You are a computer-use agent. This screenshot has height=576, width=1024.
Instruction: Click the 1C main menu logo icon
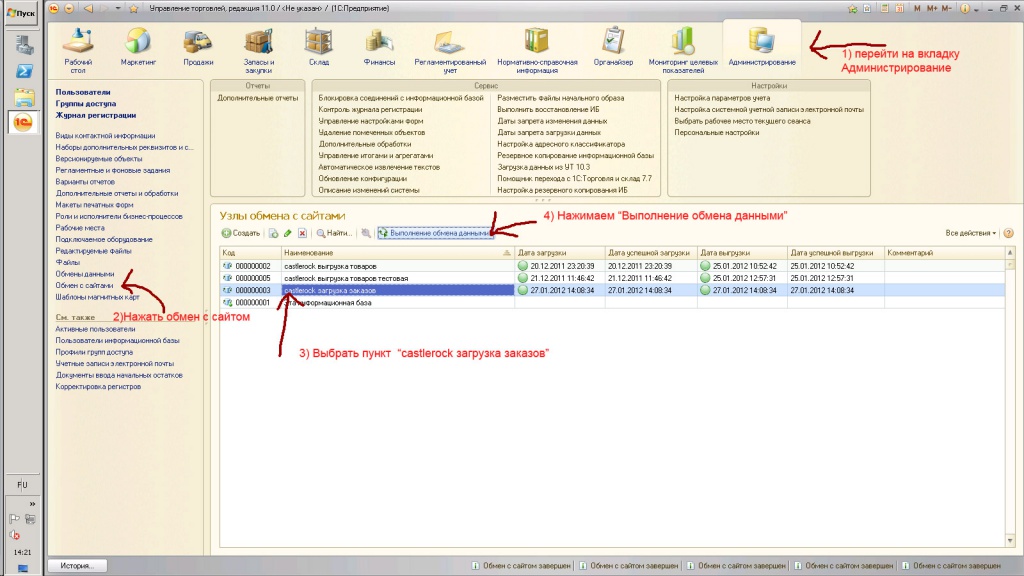pos(54,8)
